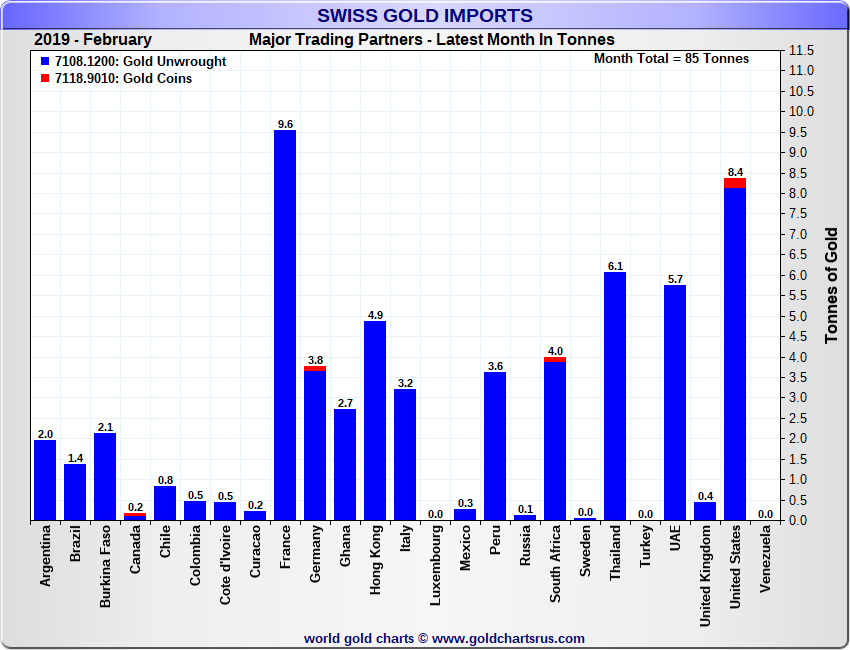This screenshot has width=850, height=650.
Task: Open the www.goldchartsrus.com footer link
Action: [x=508, y=638]
